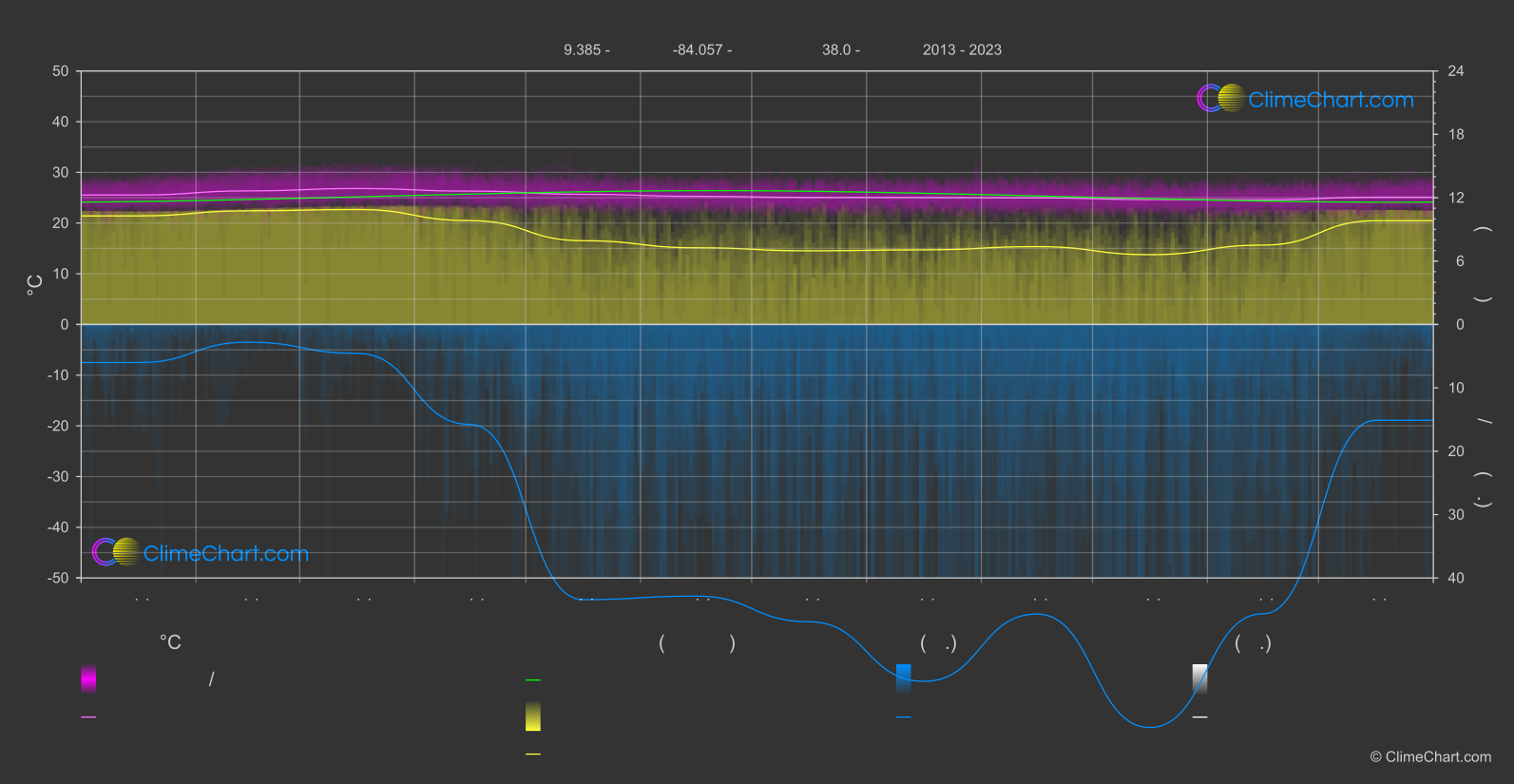Select the magenta temperature range legend icon
Screen dimensions: 1514x784
pos(88,679)
